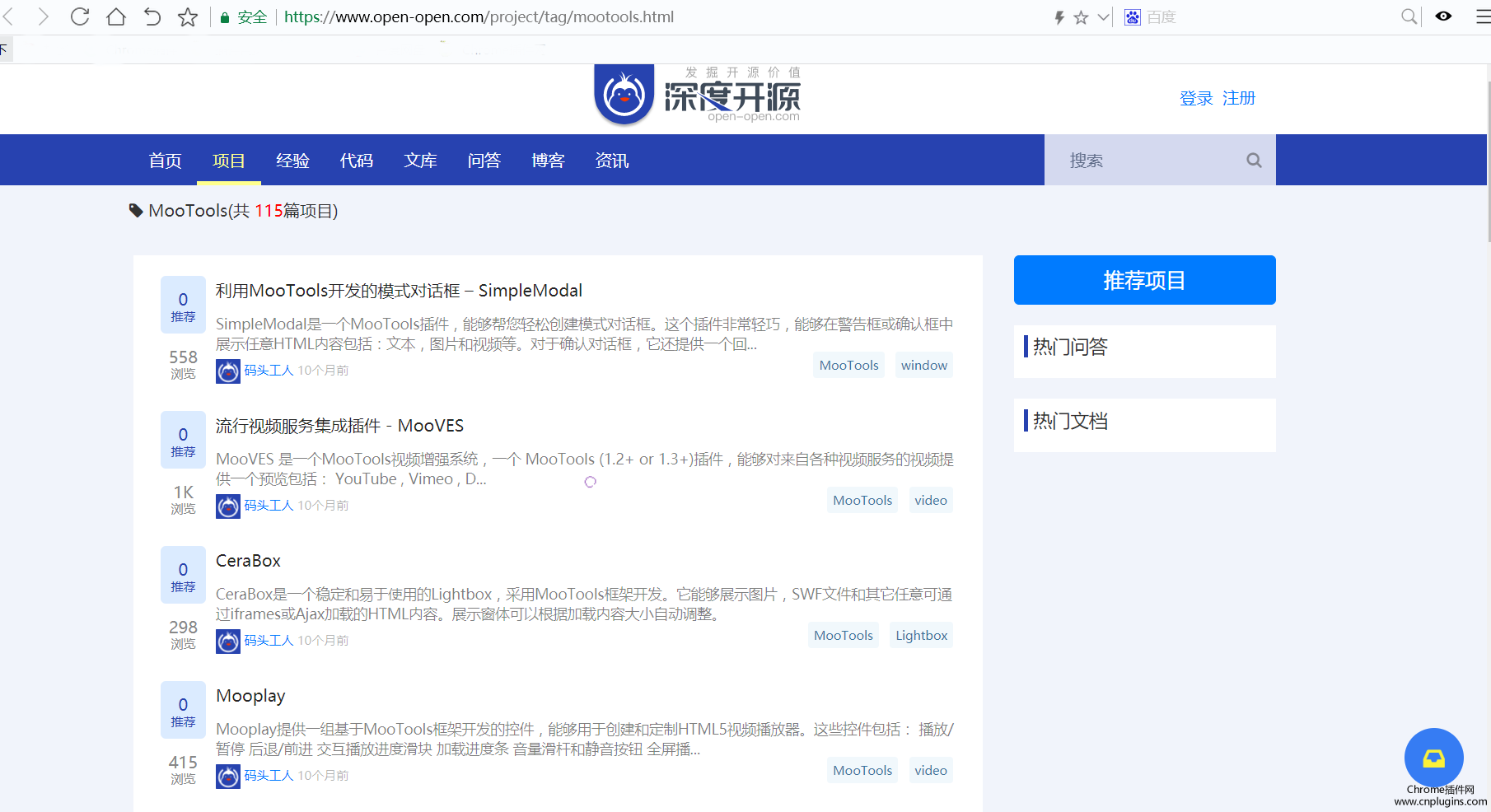Click the MooTools tag on MooVES entry

click(x=862, y=500)
